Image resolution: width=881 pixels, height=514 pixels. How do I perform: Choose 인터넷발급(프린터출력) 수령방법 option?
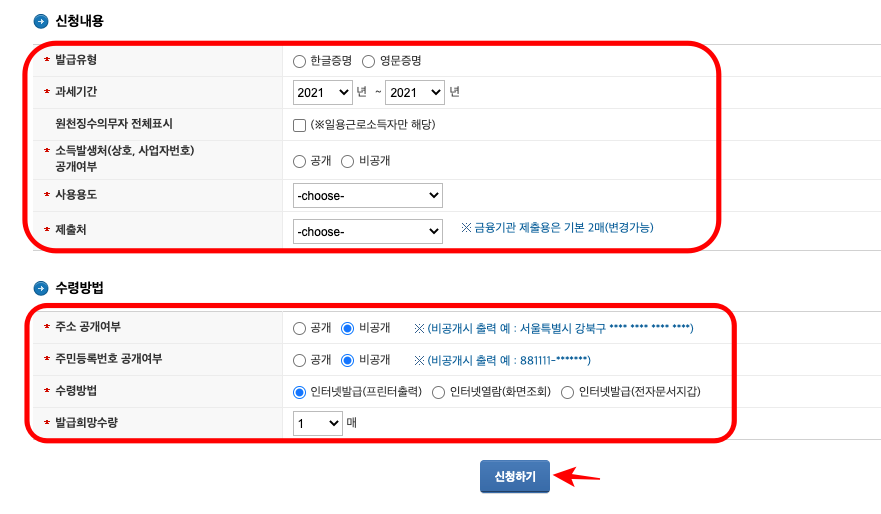tap(299, 393)
